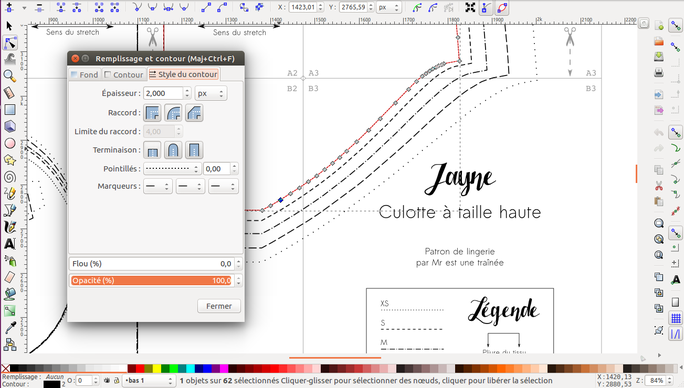Toggle current layer visibility eye
The width and height of the screenshot is (684, 388).
click(x=107, y=381)
